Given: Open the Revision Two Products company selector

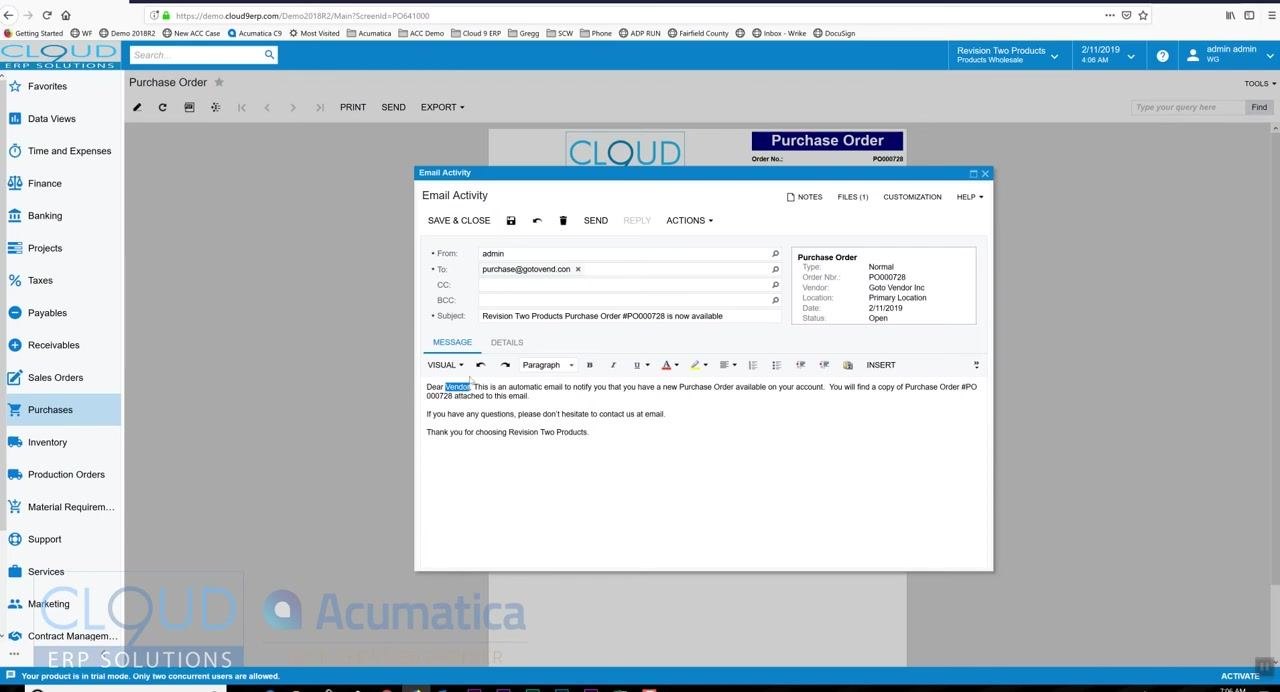Looking at the screenshot, I should (1008, 55).
